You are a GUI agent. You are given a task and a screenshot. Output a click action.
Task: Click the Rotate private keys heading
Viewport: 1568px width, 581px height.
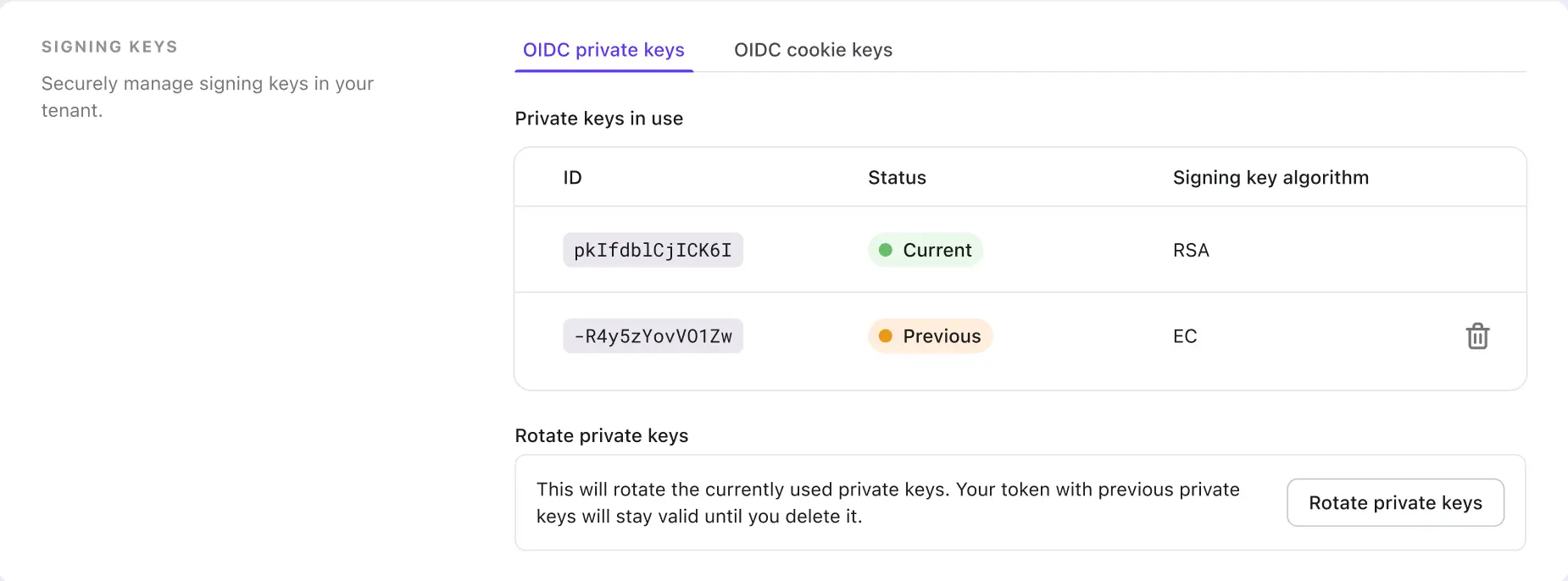point(602,435)
